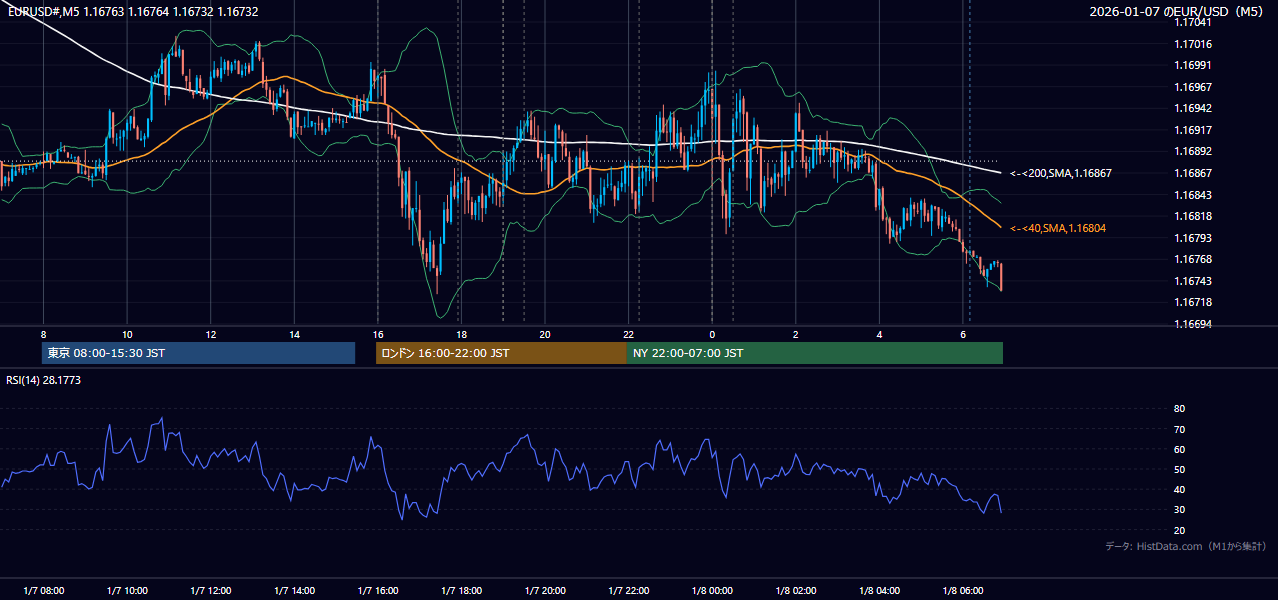
Task: Click price axis value 1.16818
Action: [x=1193, y=216]
